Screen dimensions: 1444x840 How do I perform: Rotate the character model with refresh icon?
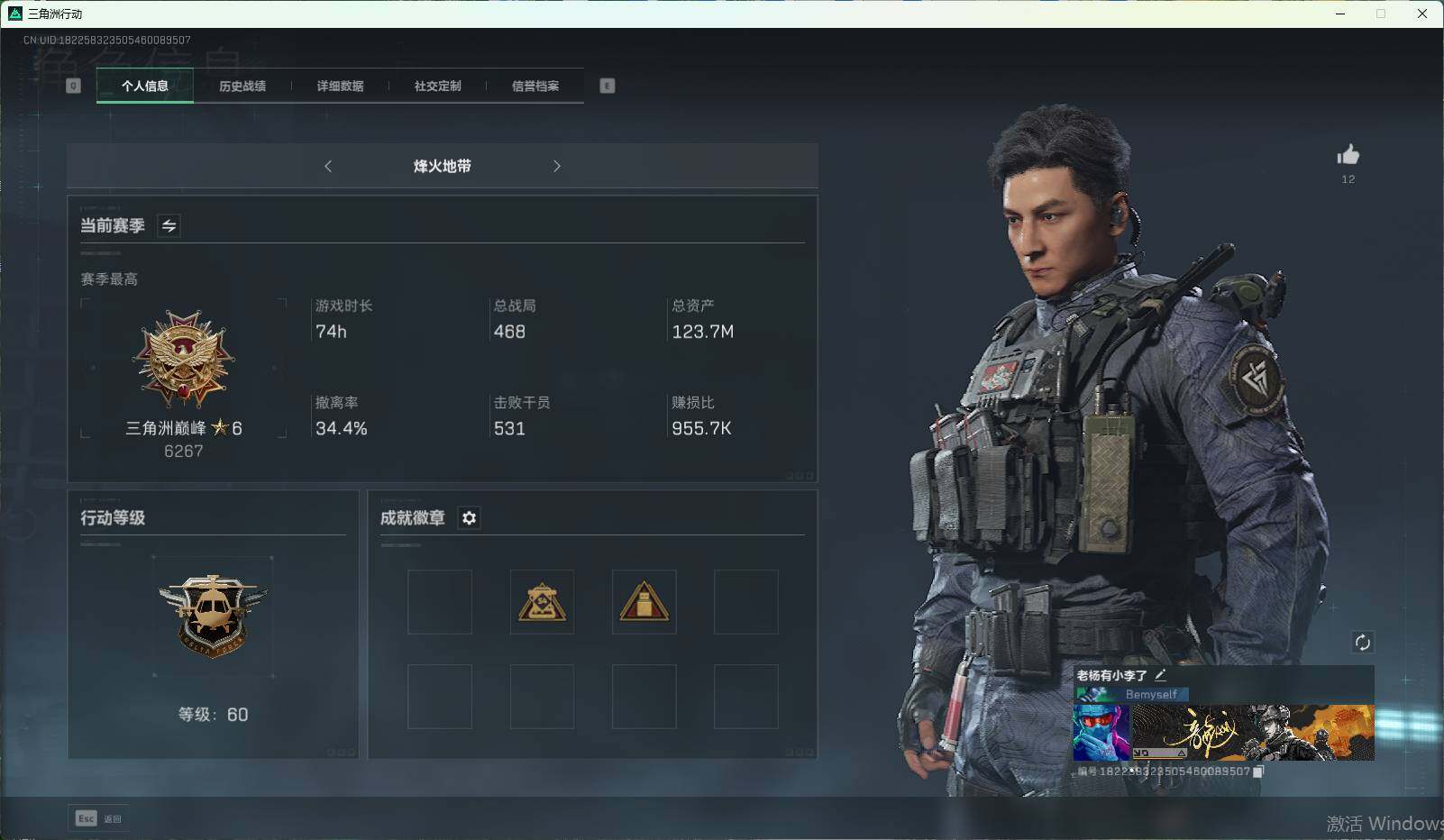pyautogui.click(x=1362, y=643)
